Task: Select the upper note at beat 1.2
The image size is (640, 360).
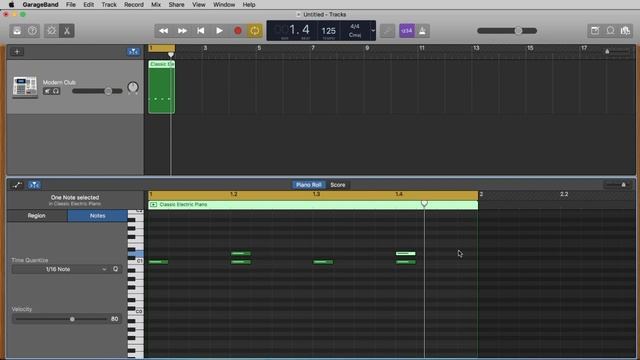Action: 241,253
